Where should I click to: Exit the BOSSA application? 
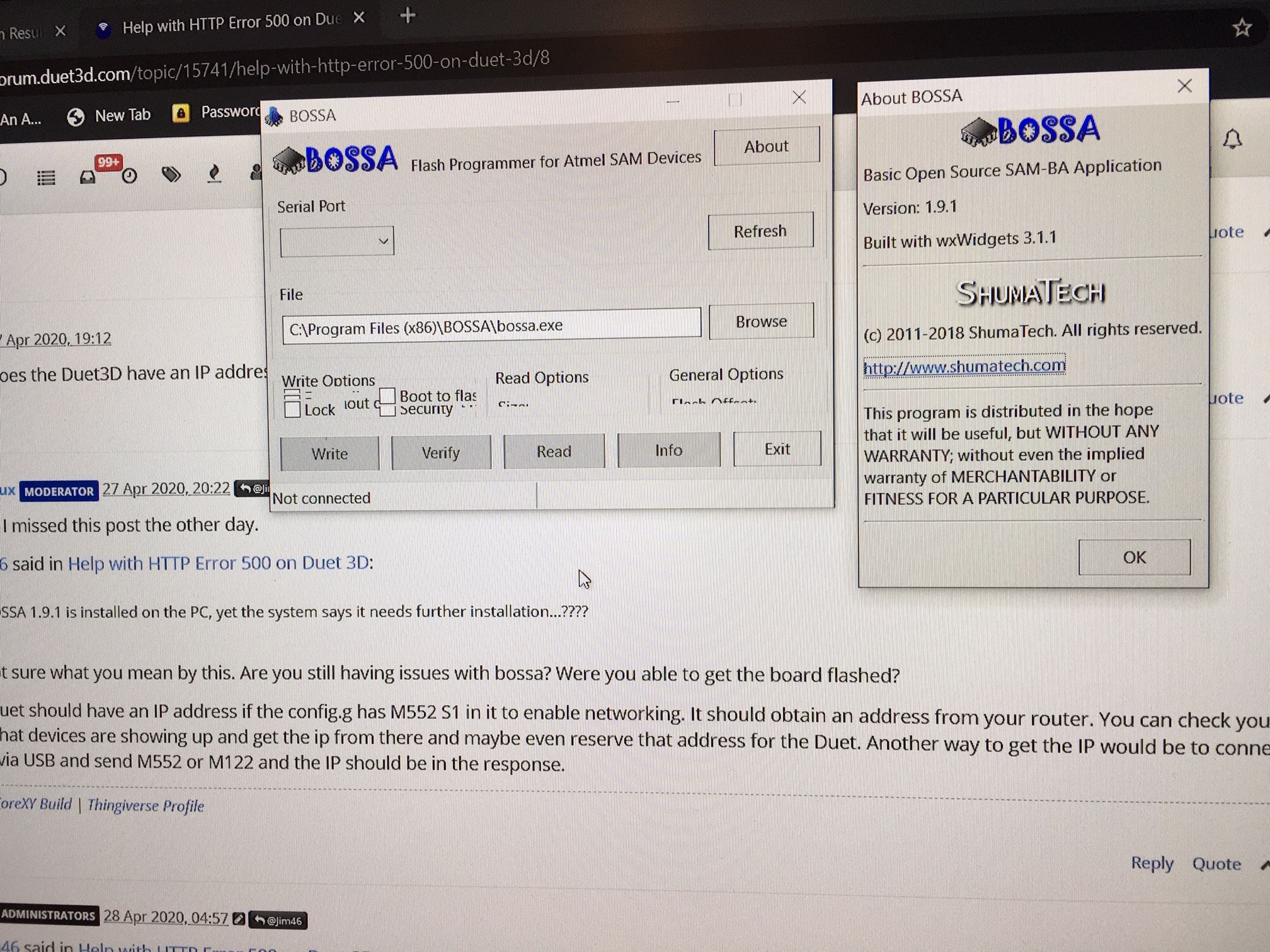pyautogui.click(x=777, y=448)
